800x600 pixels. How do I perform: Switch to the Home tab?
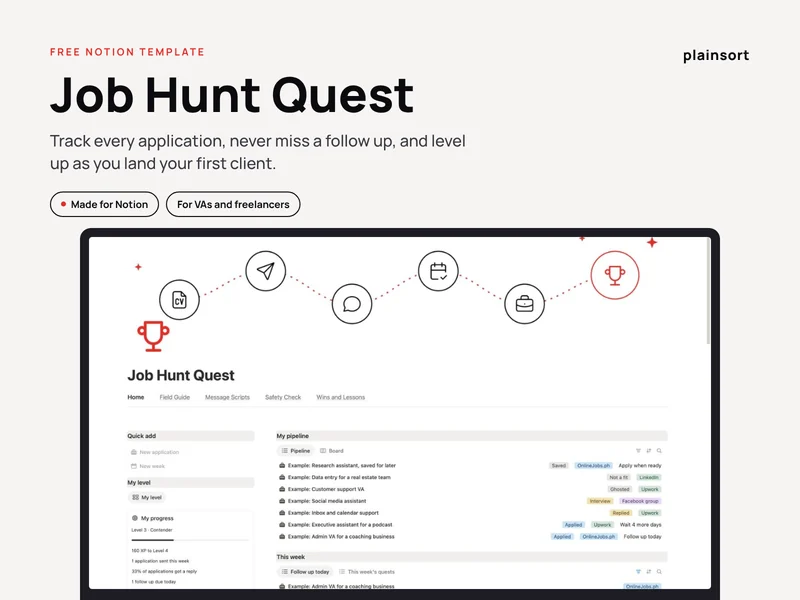[x=136, y=397]
